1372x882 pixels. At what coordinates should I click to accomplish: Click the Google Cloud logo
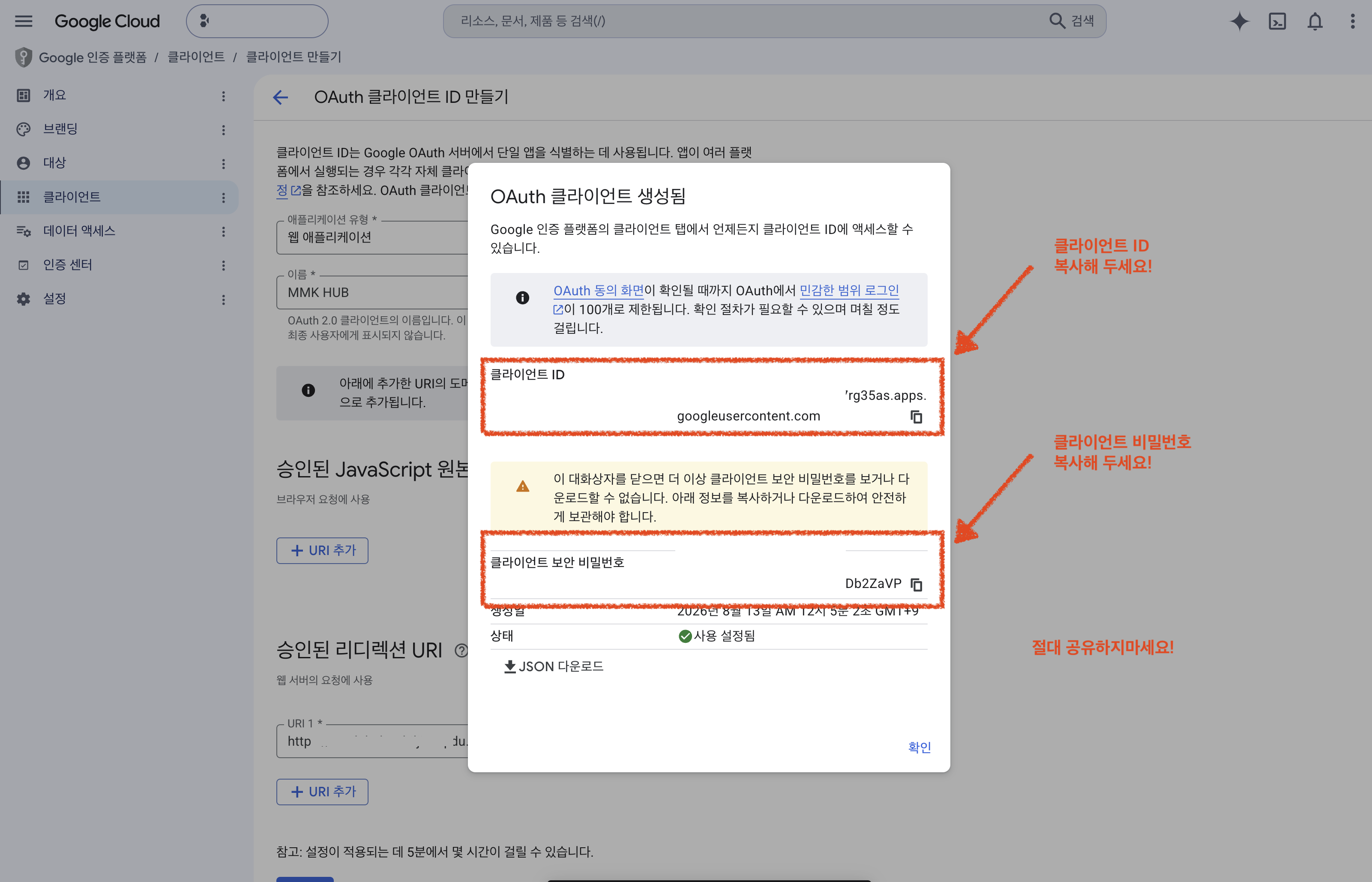[x=107, y=21]
